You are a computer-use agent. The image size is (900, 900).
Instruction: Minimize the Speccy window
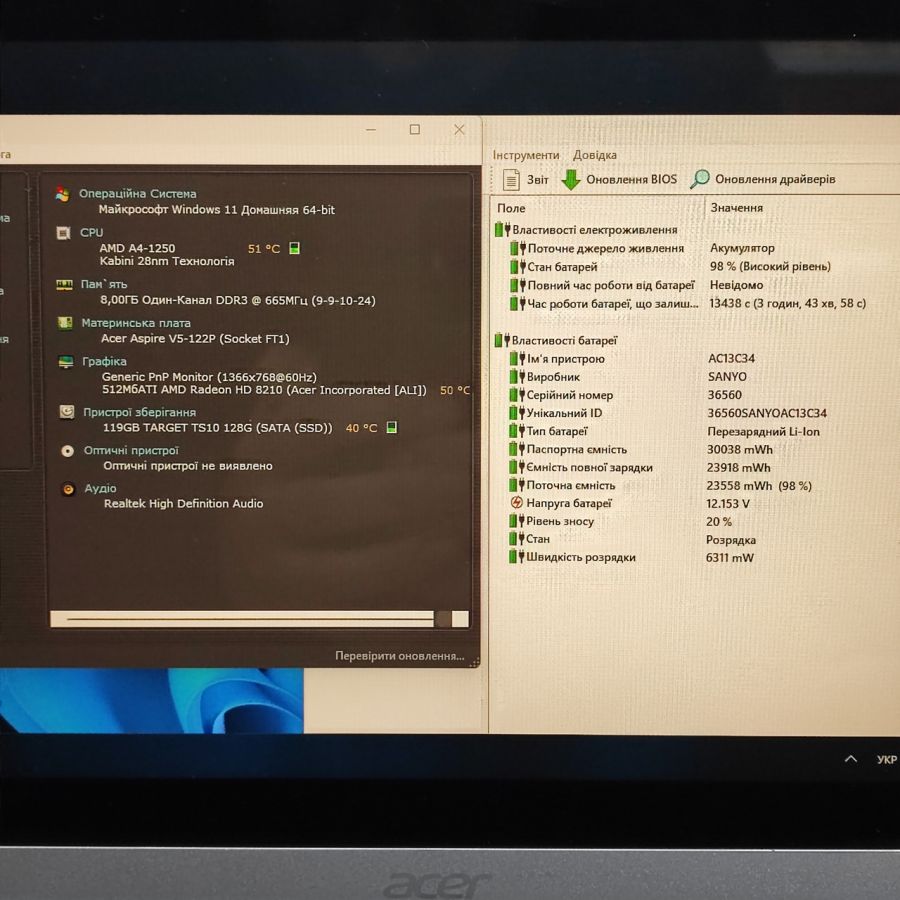click(x=371, y=129)
